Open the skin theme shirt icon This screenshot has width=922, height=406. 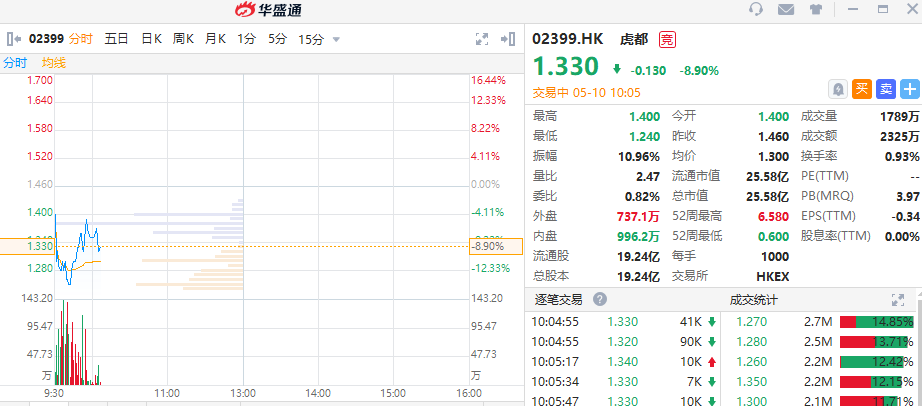pyautogui.click(x=816, y=9)
